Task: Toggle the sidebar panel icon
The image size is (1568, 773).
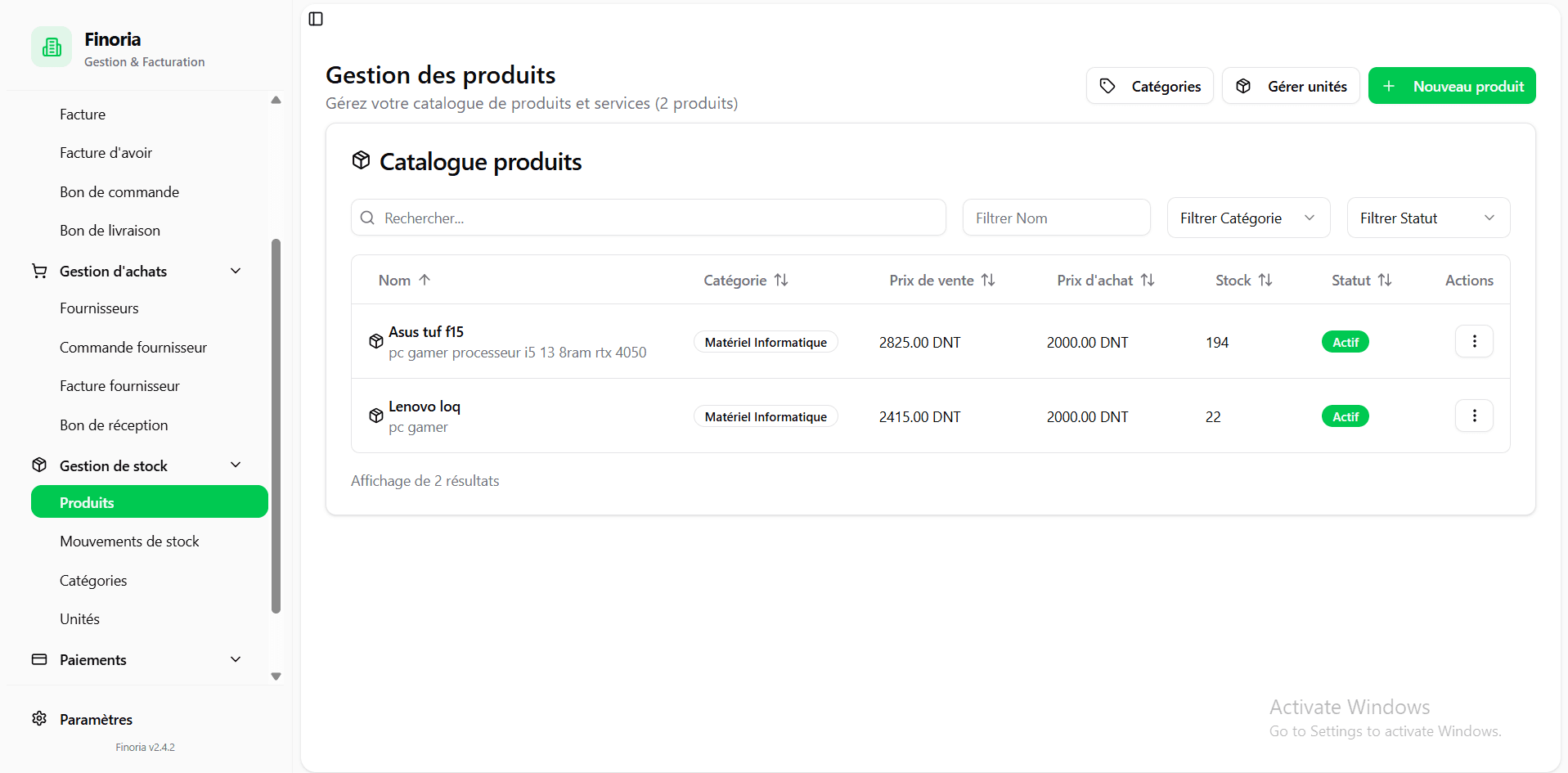Action: (x=316, y=19)
